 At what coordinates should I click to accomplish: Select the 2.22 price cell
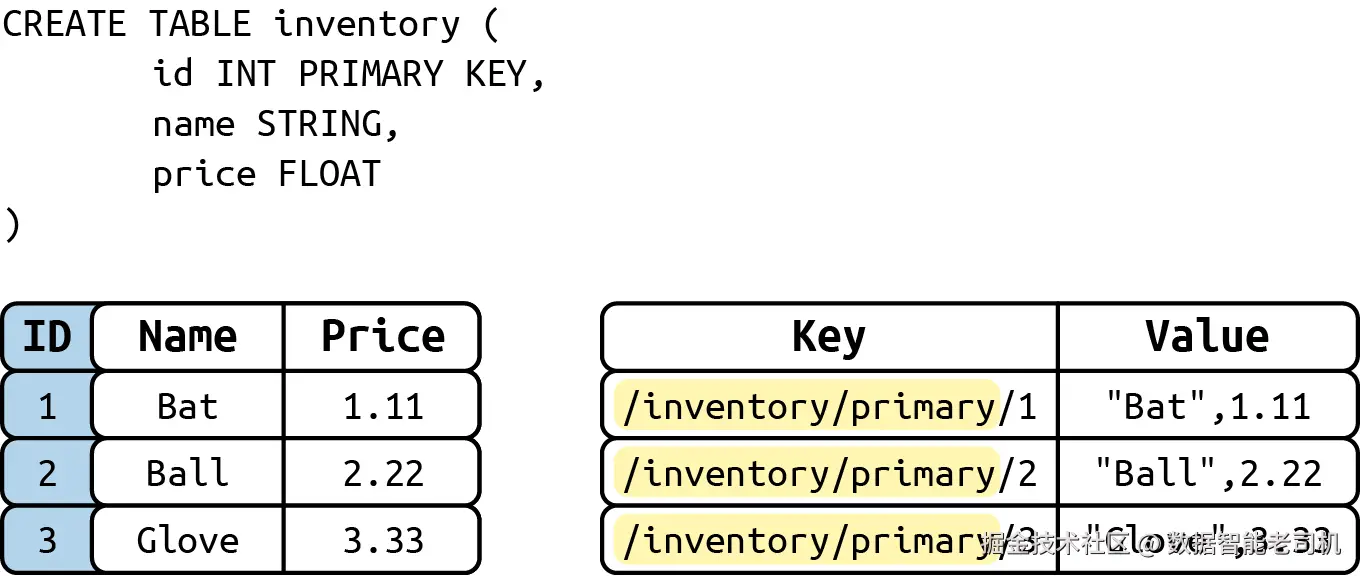pyautogui.click(x=382, y=473)
